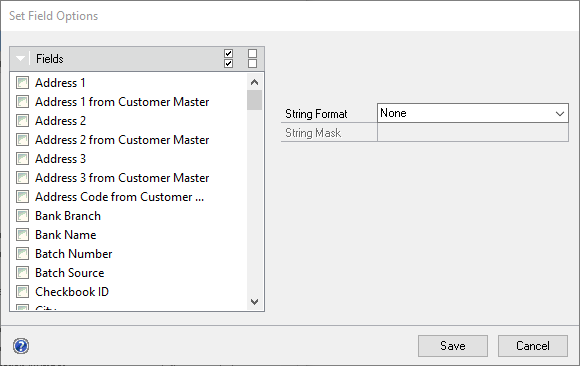This screenshot has width=580, height=366.
Task: Check the Address 2 checkbox
Action: pos(23,121)
